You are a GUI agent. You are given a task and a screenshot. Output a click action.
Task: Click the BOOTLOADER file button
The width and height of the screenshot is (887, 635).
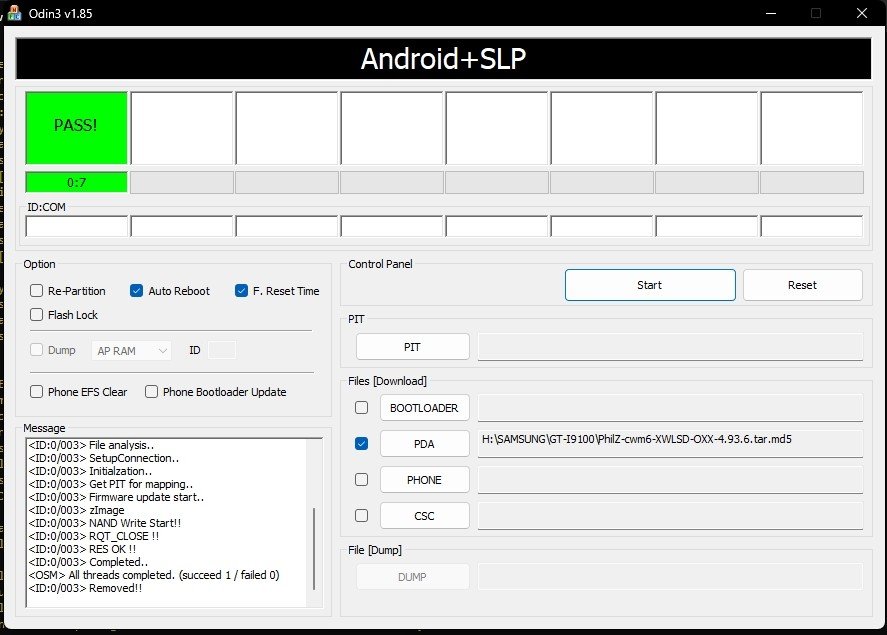[424, 408]
